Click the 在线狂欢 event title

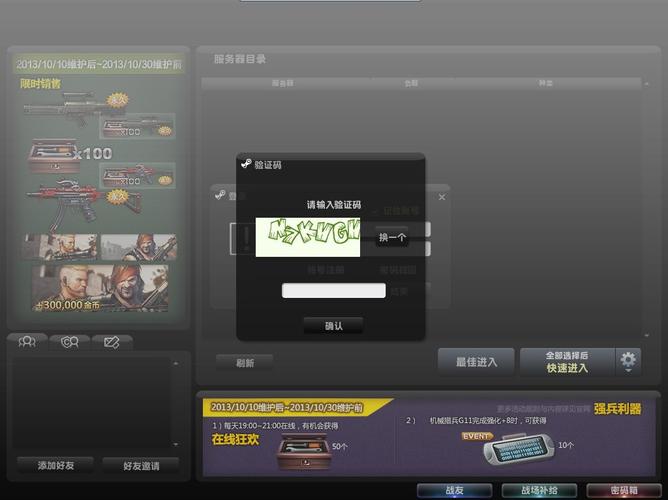[235, 439]
